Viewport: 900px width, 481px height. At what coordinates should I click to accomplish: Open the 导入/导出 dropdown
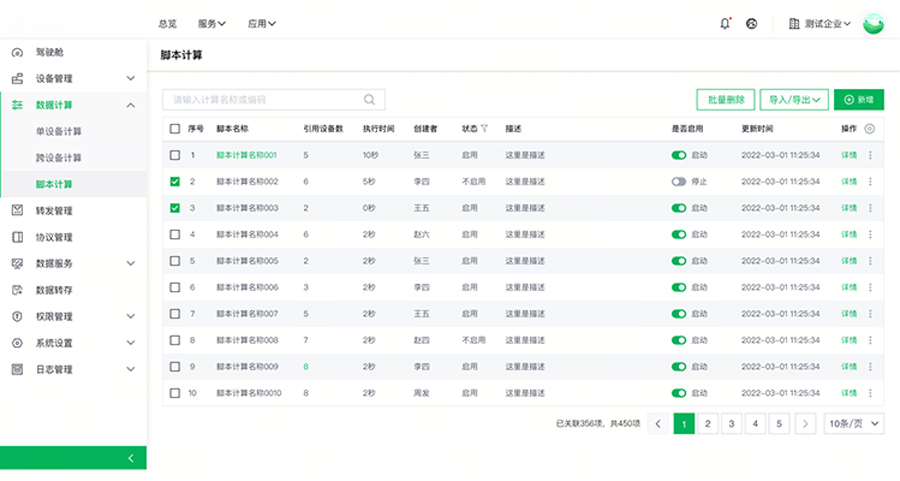pos(794,100)
